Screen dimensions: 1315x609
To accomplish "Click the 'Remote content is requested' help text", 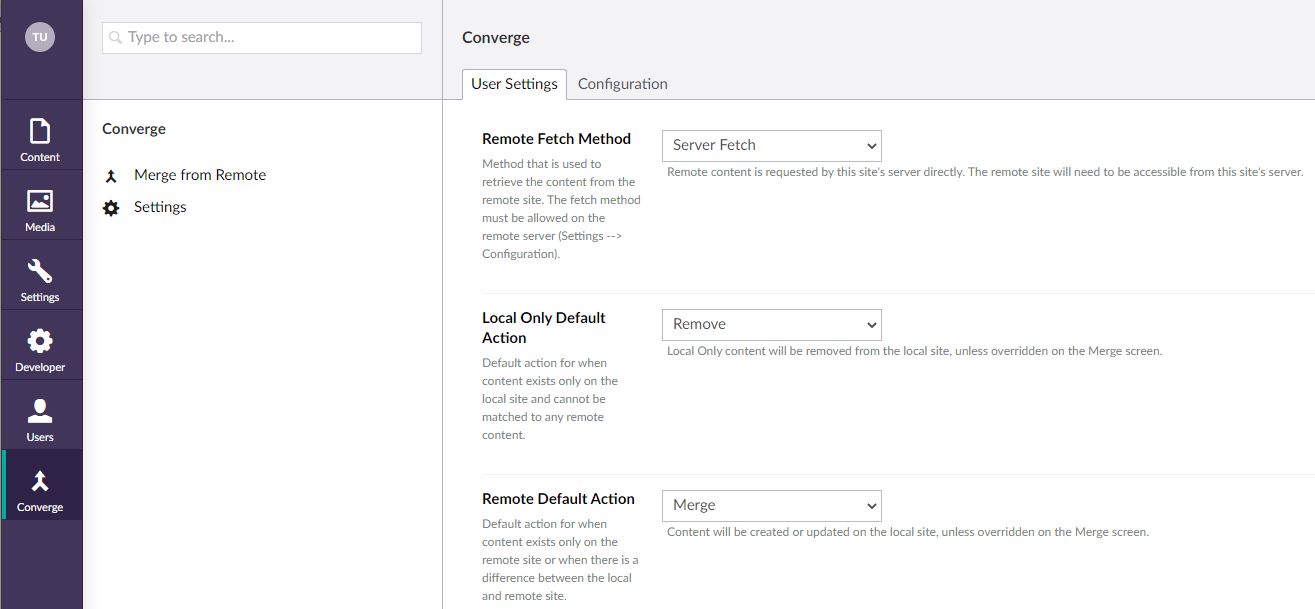I will point(985,172).
